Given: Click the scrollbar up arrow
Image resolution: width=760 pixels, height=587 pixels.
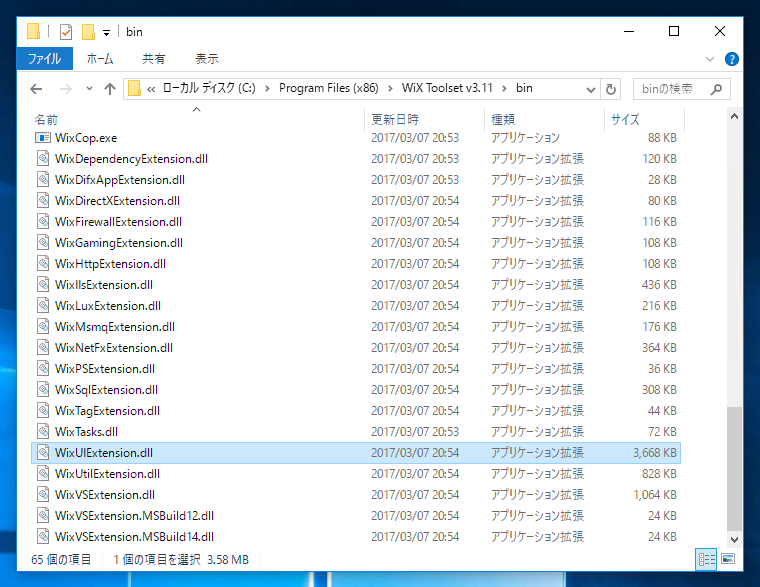Looking at the screenshot, I should [734, 116].
